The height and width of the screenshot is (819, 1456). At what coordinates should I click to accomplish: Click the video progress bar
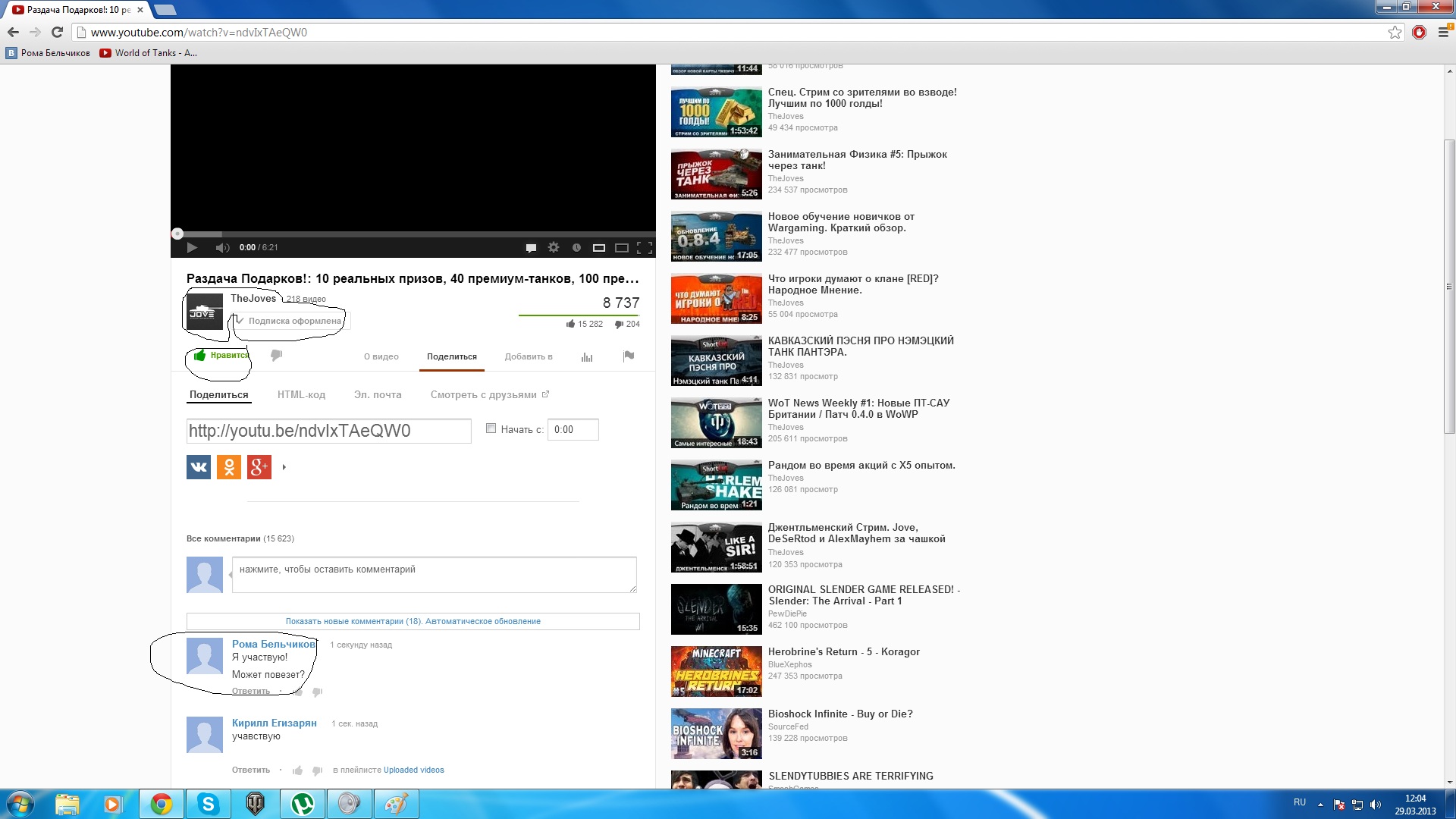pyautogui.click(x=413, y=234)
